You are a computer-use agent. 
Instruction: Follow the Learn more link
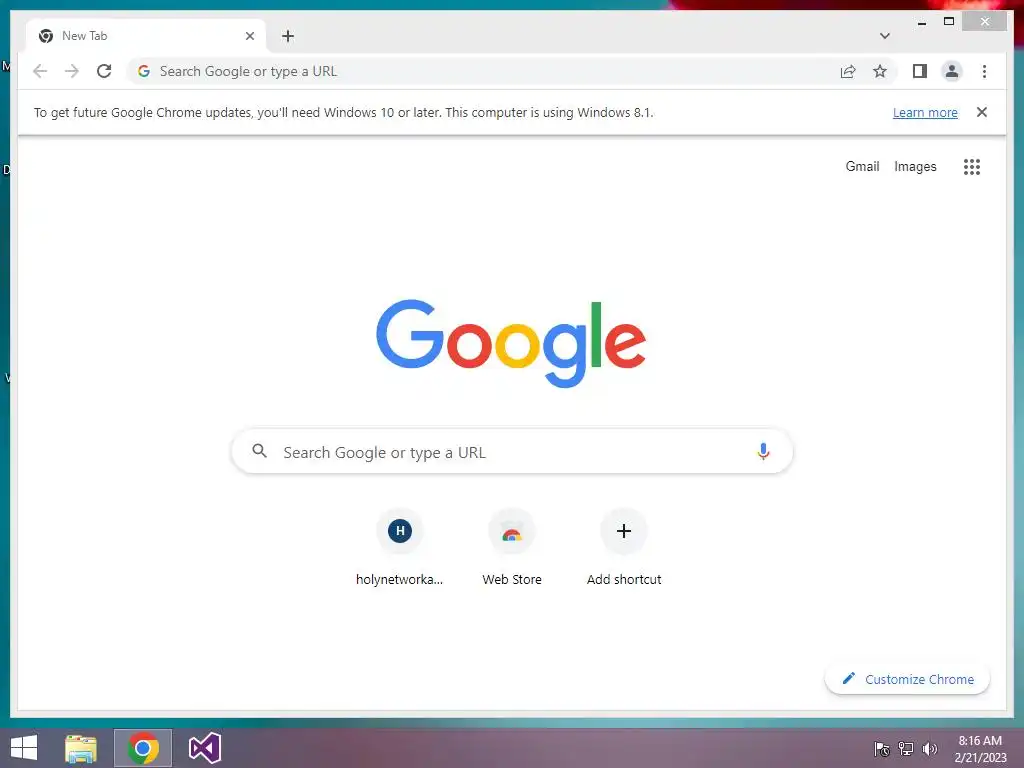(925, 112)
